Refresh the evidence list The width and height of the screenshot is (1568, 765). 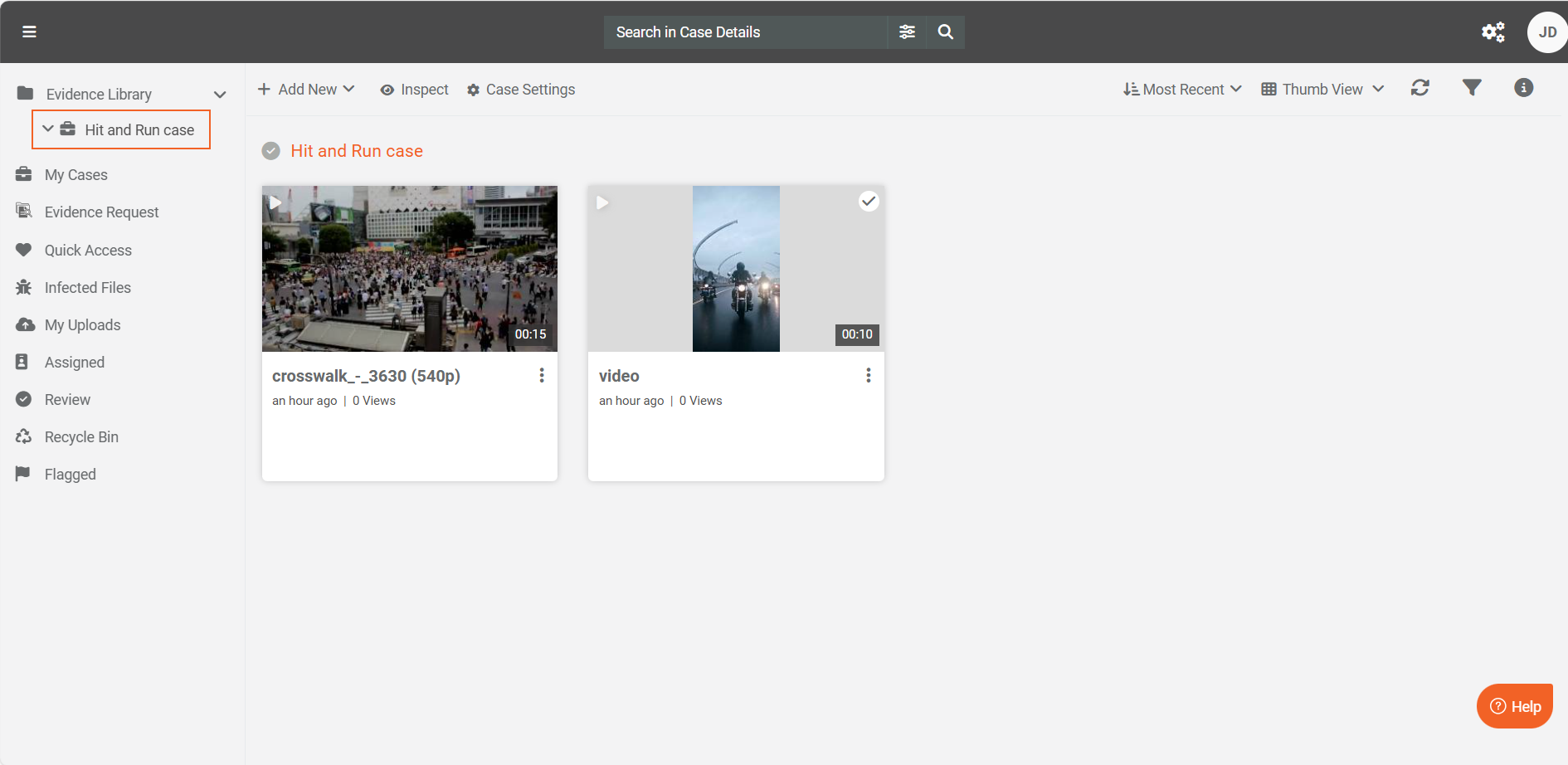(1419, 88)
